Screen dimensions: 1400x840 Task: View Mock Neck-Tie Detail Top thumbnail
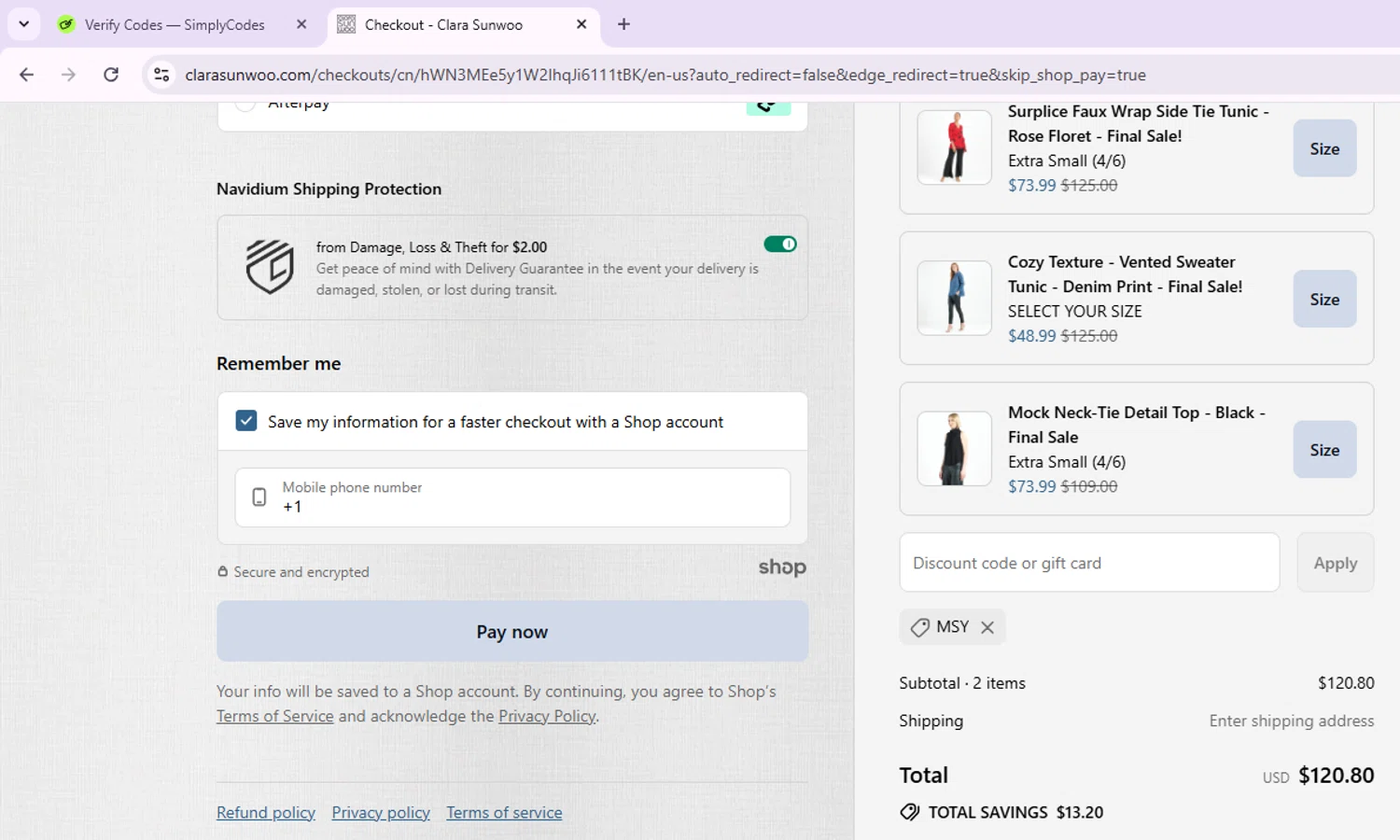point(954,449)
